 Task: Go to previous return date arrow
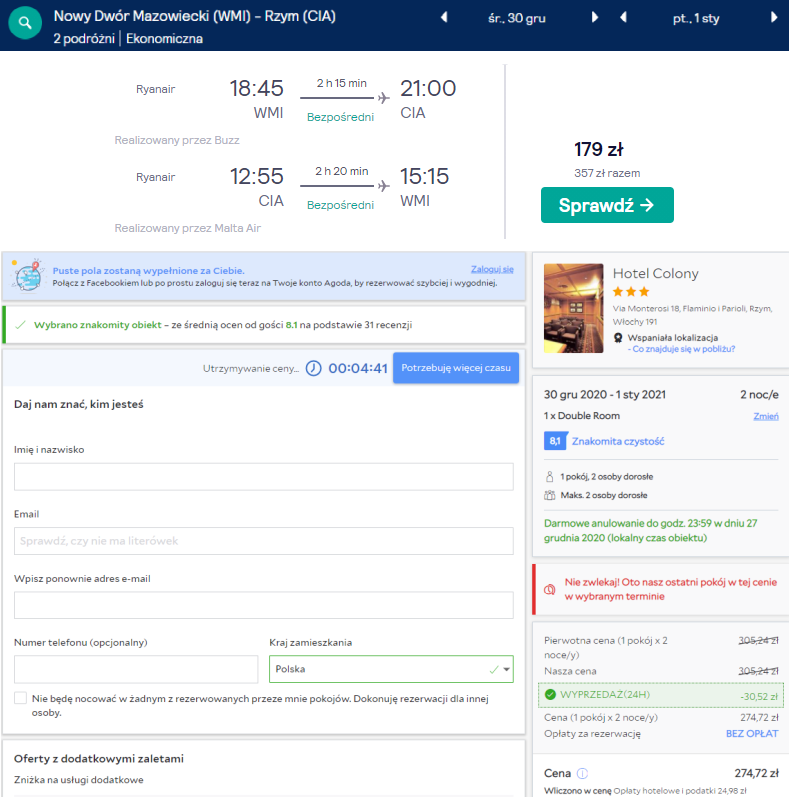pos(623,18)
